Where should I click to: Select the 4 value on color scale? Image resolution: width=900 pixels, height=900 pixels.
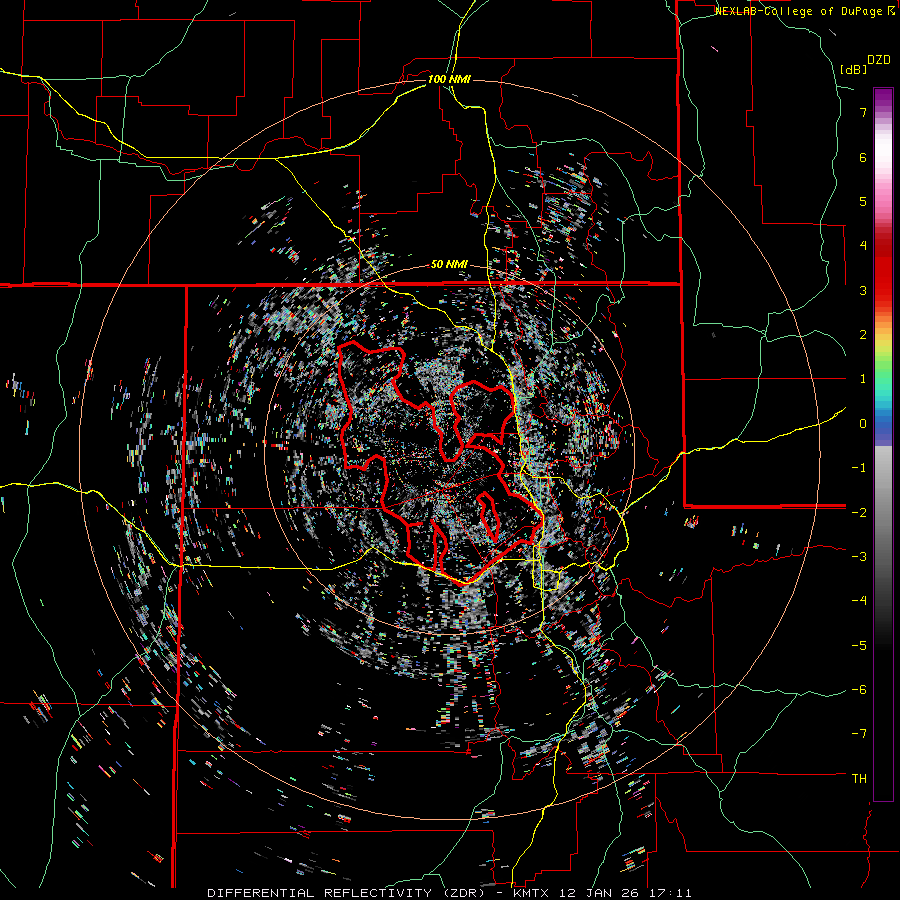point(863,246)
